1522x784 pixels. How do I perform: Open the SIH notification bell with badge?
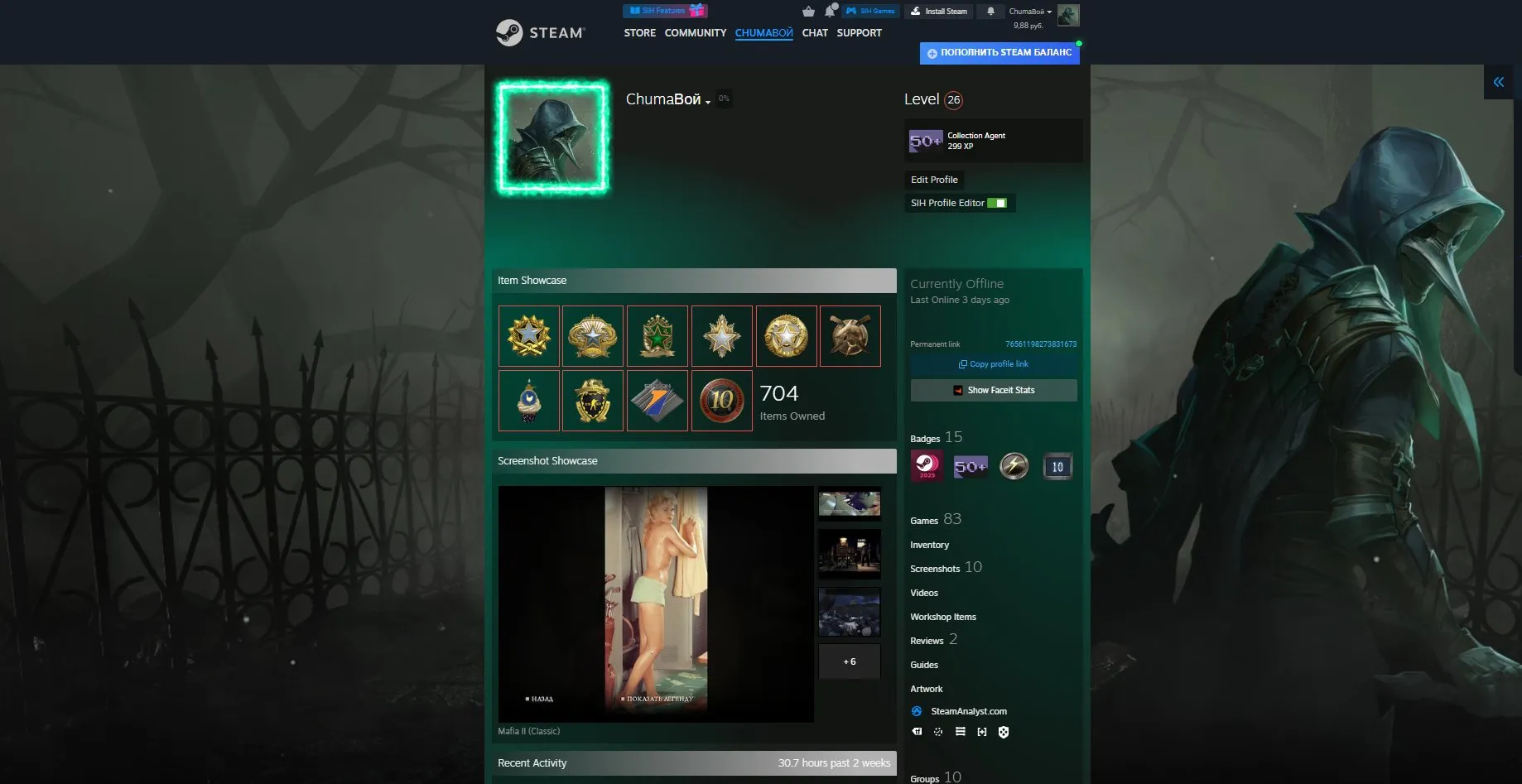tap(830, 11)
